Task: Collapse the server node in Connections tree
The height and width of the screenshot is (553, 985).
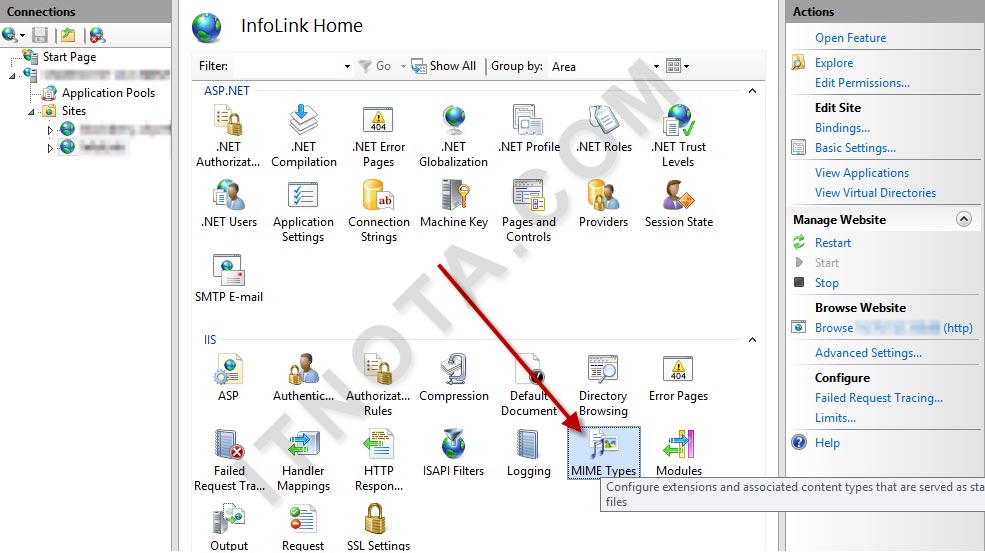Action: (x=12, y=75)
